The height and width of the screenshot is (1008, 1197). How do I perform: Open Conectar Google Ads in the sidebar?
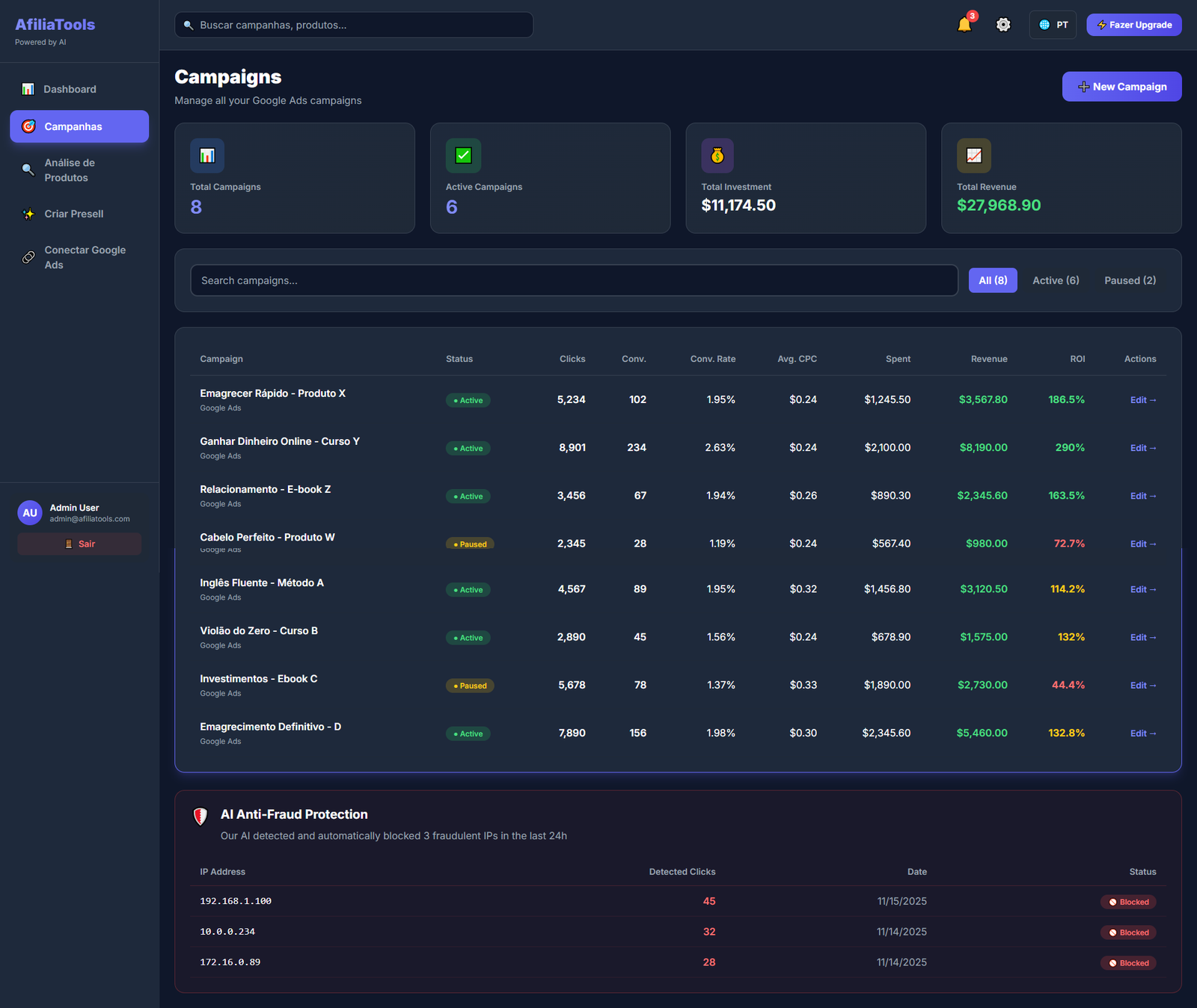point(84,257)
